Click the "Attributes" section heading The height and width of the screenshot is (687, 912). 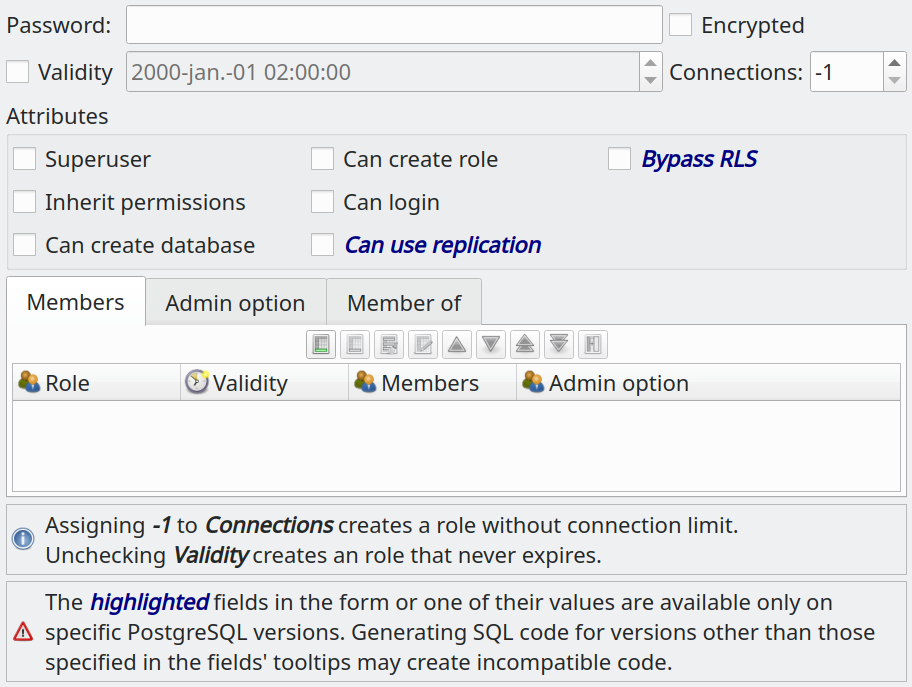pyautogui.click(x=57, y=116)
